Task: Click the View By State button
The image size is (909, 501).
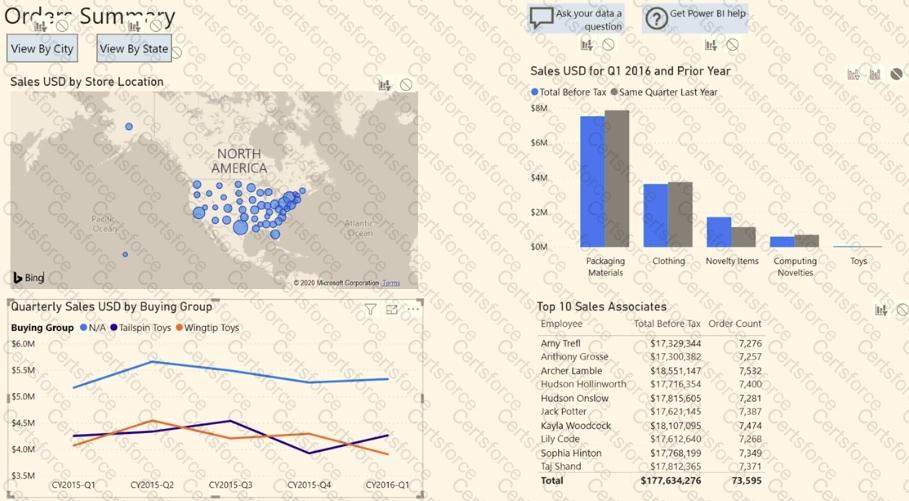Action: (134, 48)
